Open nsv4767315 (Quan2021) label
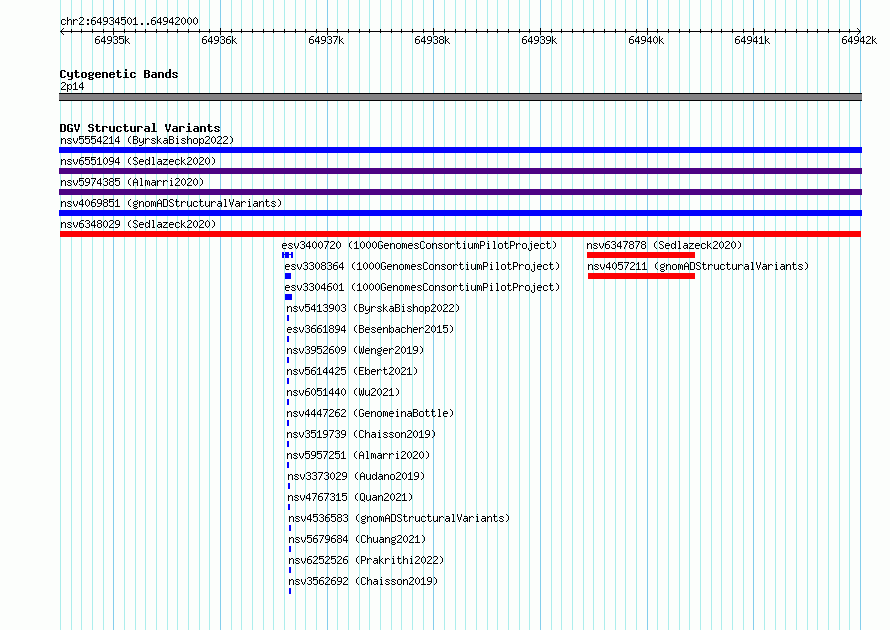The height and width of the screenshot is (630, 890). pos(350,497)
